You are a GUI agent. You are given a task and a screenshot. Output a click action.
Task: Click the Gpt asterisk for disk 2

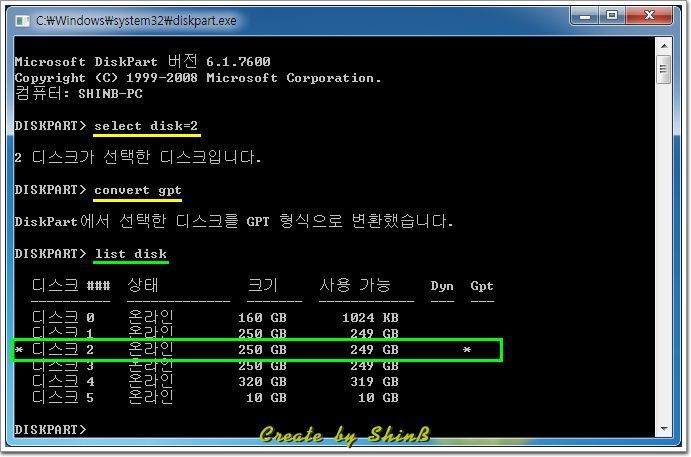pyautogui.click(x=467, y=350)
